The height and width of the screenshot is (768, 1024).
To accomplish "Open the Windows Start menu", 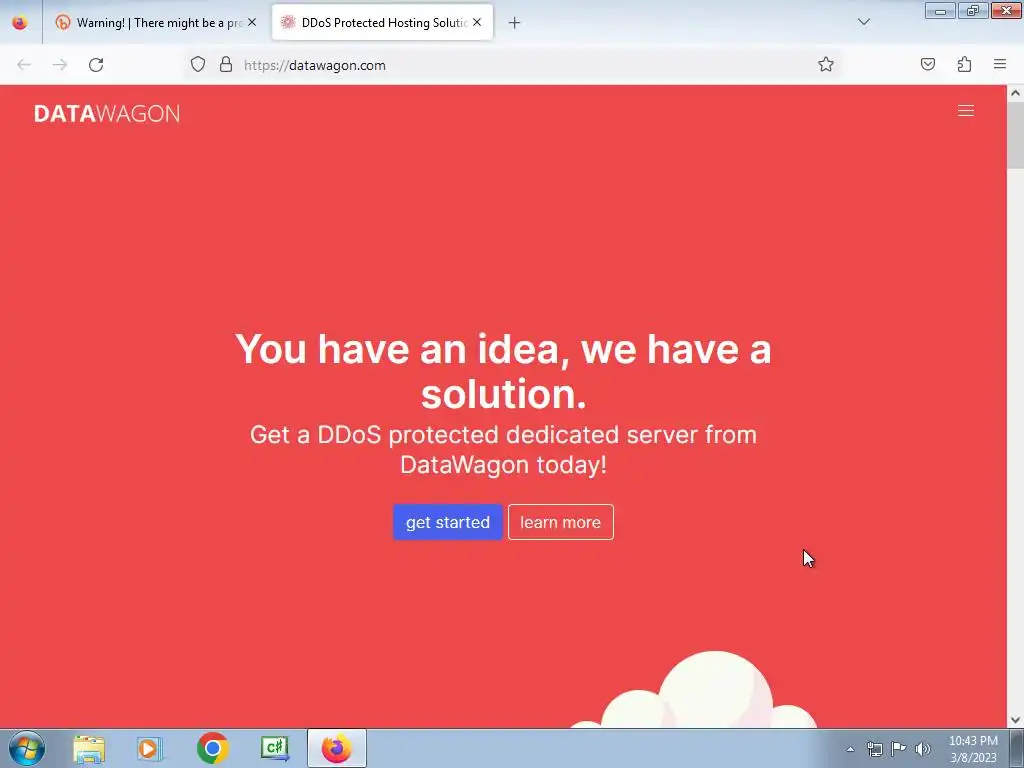I will 26,748.
